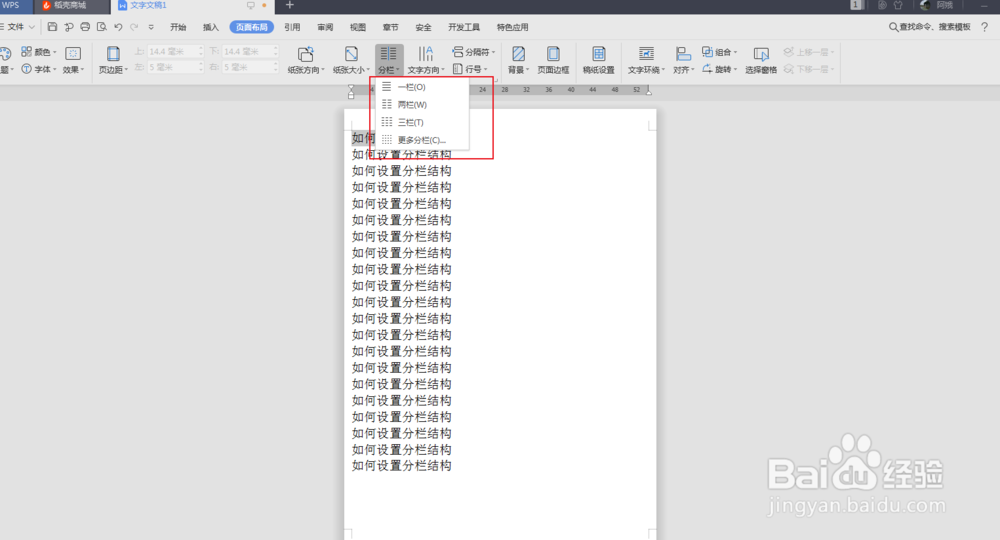Open the 章节 tab
The width and height of the screenshot is (1000, 540).
390,27
